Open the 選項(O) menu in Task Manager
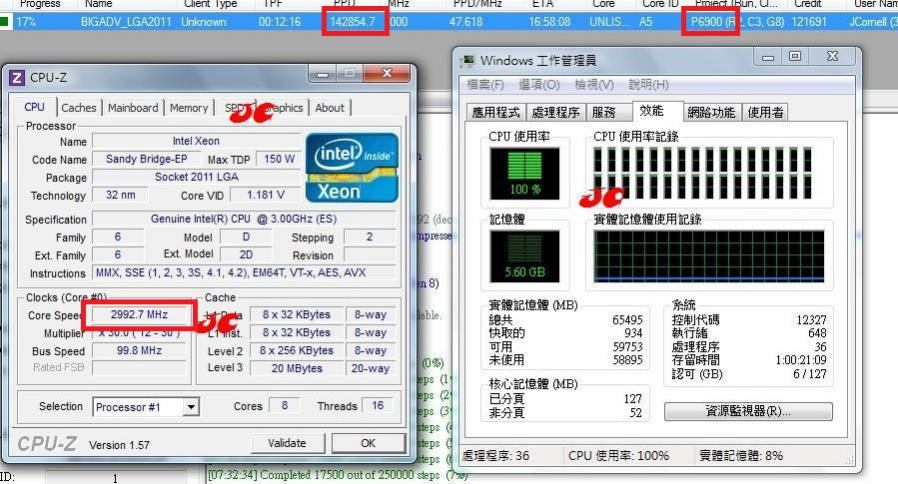 [539, 85]
